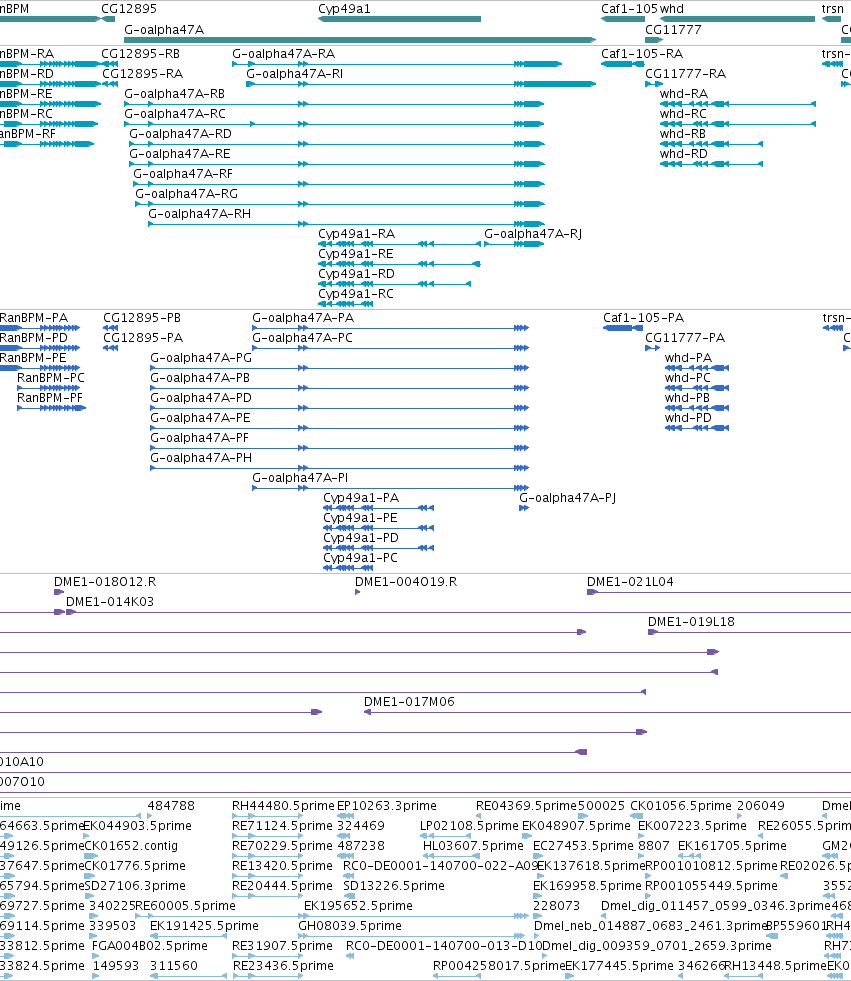
Task: Click the G-oalpha47A gene bar label
Action: click(x=164, y=29)
